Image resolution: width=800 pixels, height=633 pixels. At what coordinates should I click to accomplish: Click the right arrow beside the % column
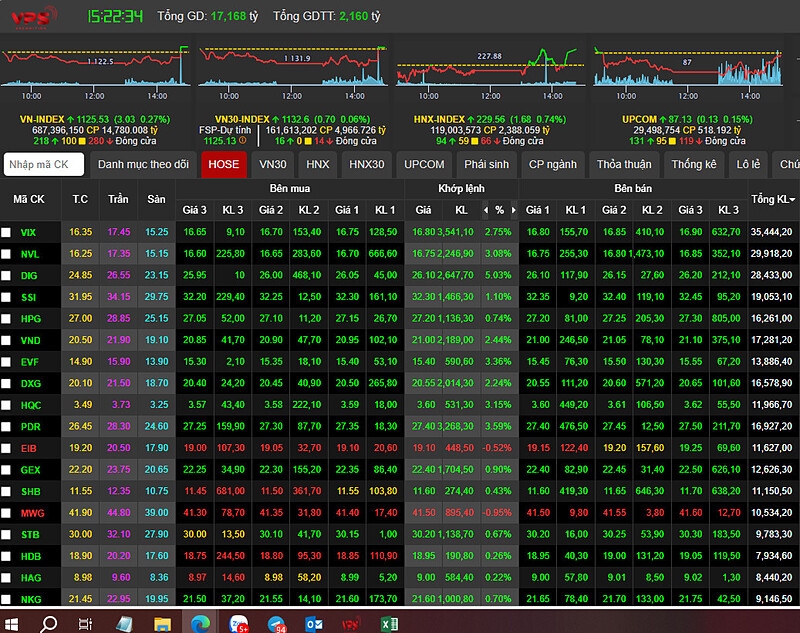click(x=514, y=210)
